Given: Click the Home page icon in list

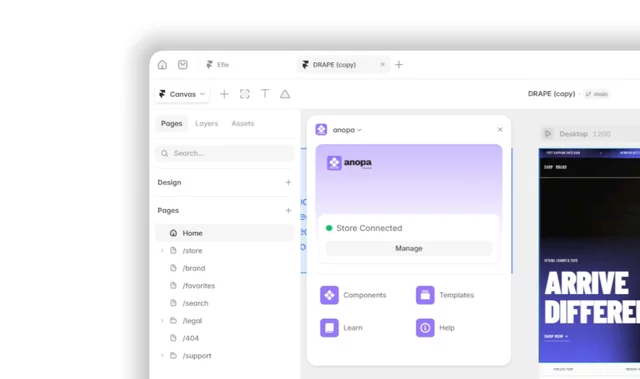Looking at the screenshot, I should (x=173, y=233).
